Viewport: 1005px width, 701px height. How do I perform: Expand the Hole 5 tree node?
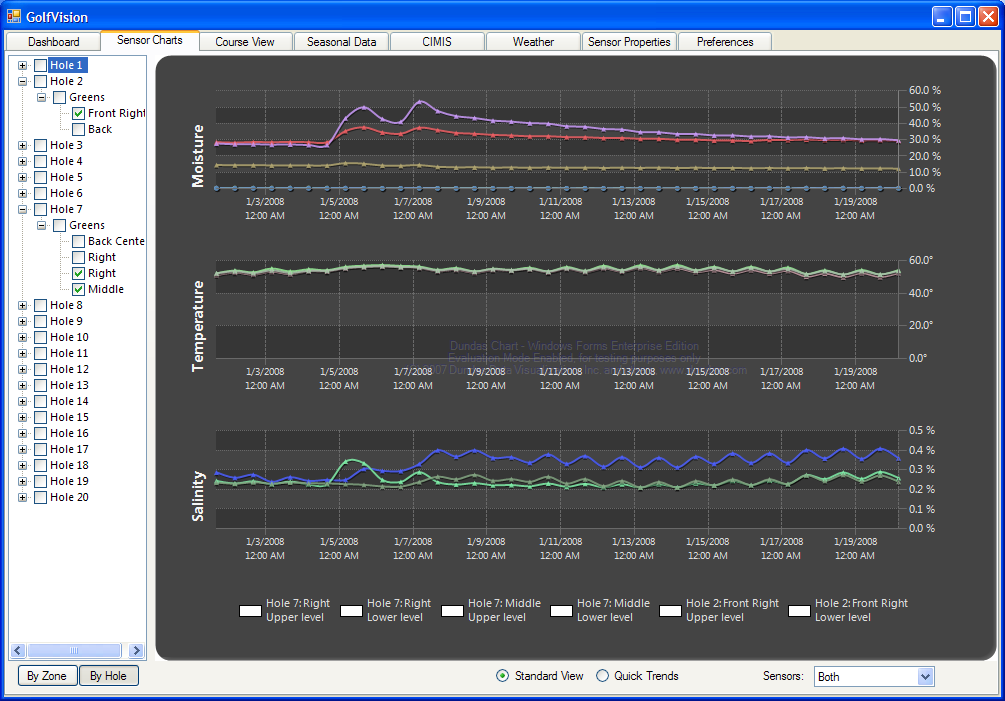click(x=22, y=177)
